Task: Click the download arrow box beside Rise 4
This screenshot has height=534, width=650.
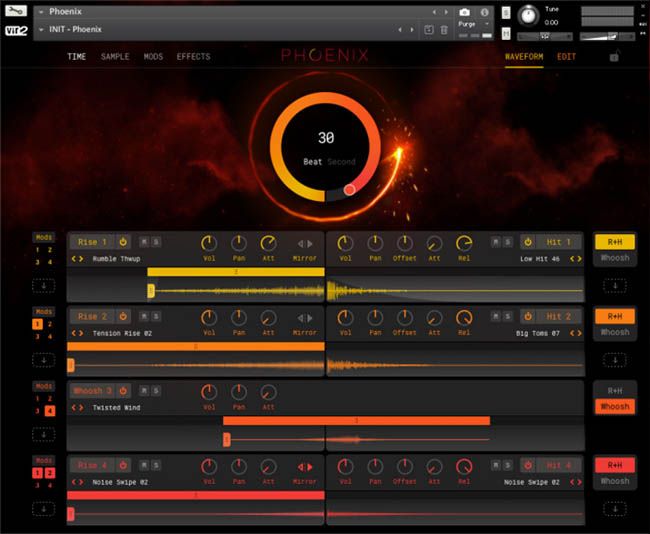Action: [x=44, y=509]
